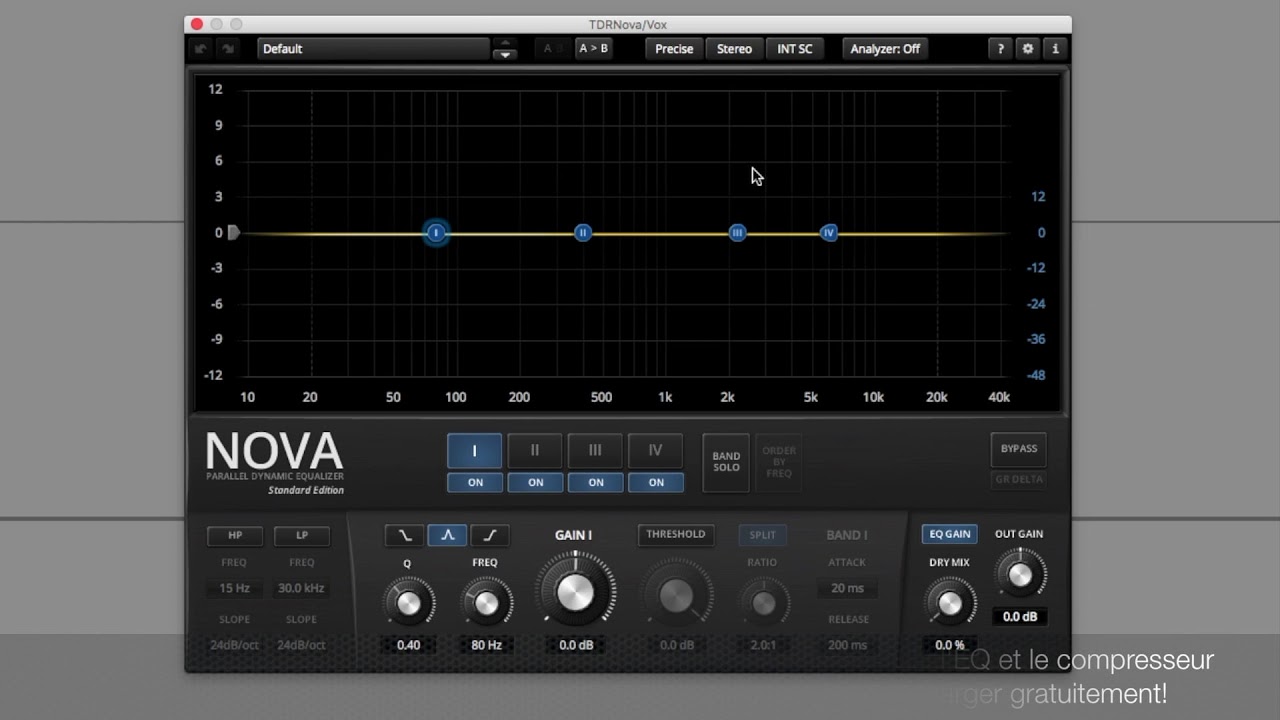The image size is (1280, 720).
Task: Open the settings gear icon
Action: tap(1027, 48)
